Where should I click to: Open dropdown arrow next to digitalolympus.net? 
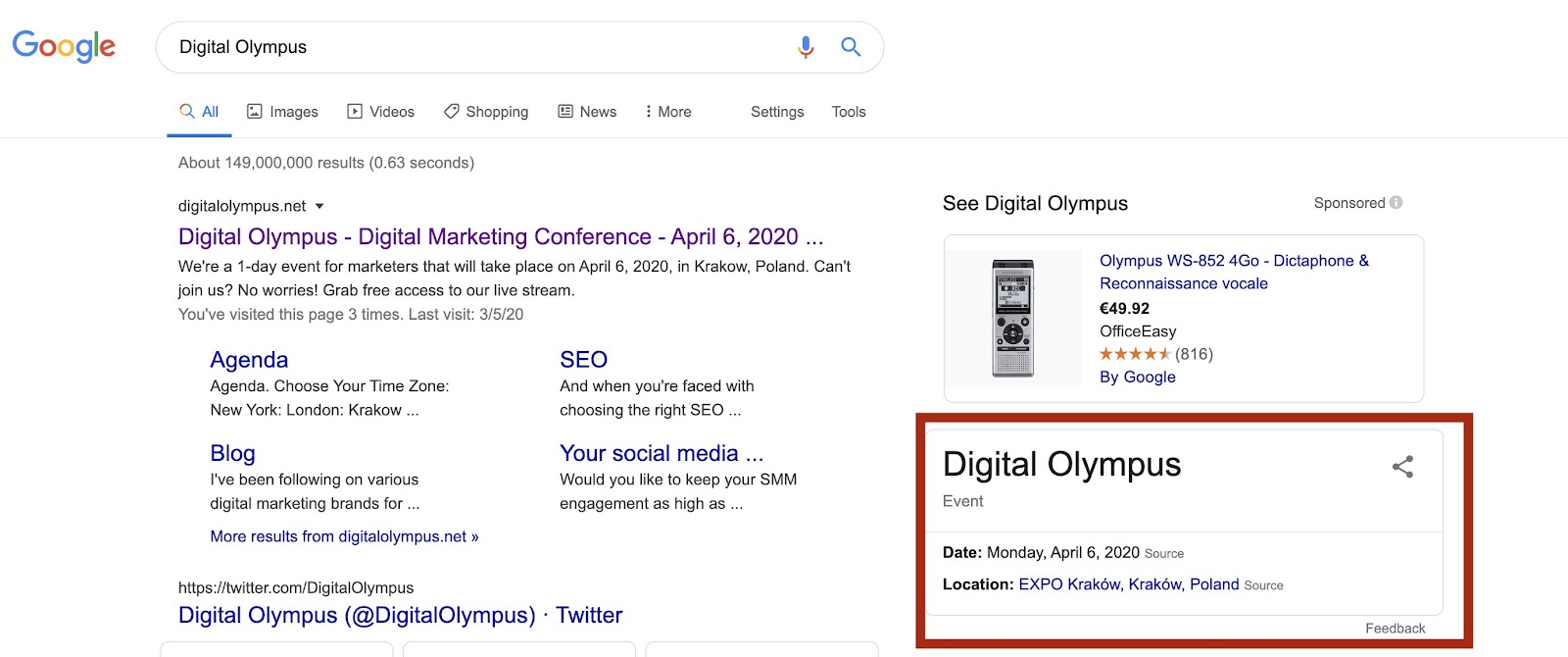[319, 206]
